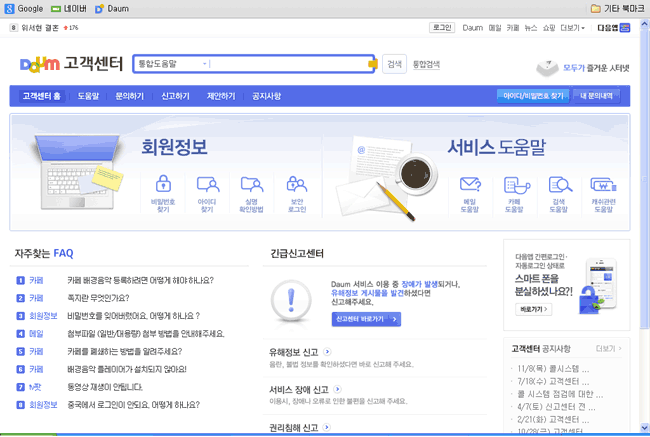Click the arrow icon next to 서비스 장애 신고
Screen dimensions: 650x437
[x=337, y=389]
